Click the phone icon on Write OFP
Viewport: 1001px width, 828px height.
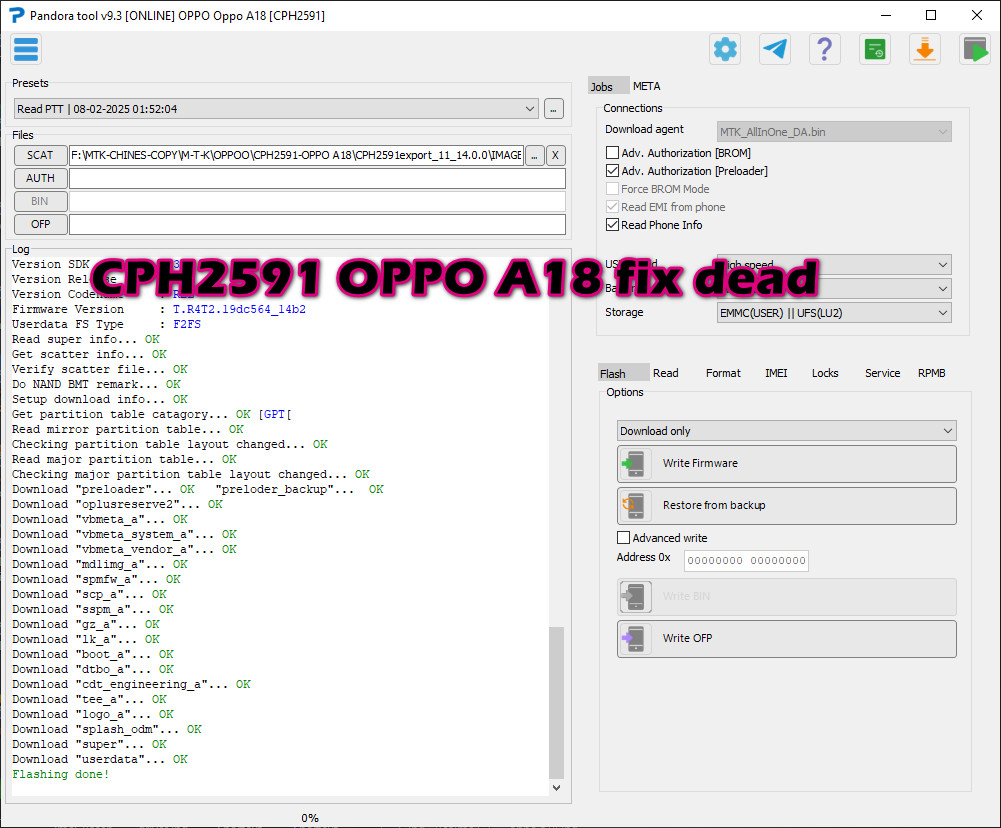[x=635, y=638]
